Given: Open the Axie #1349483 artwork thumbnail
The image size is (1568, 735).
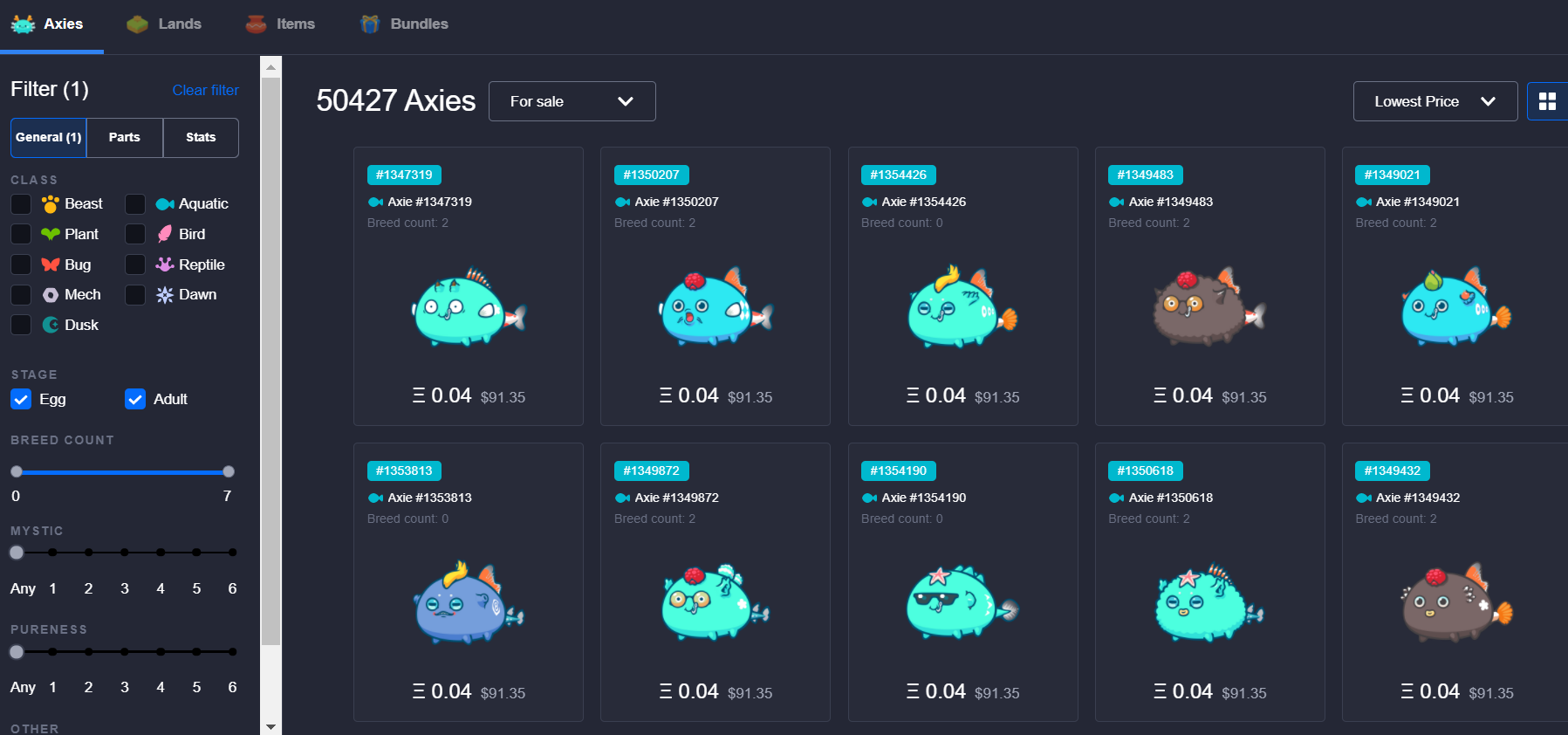Looking at the screenshot, I should 1210,306.
